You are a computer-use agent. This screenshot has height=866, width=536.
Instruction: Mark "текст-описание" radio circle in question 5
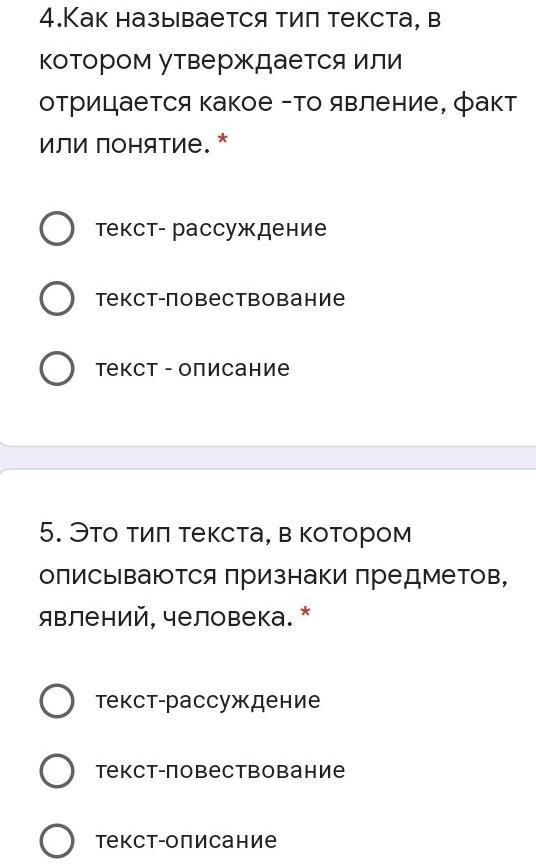pyautogui.click(x=57, y=841)
